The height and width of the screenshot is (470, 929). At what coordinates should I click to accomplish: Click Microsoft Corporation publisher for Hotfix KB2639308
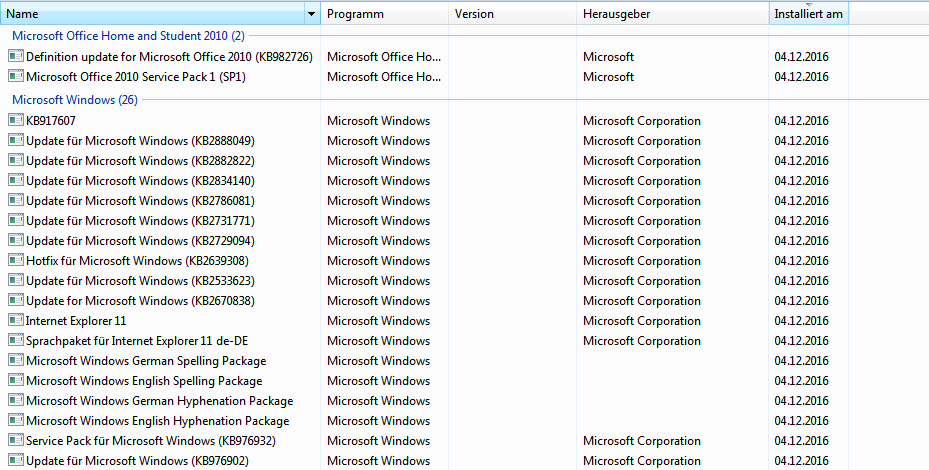(642, 261)
